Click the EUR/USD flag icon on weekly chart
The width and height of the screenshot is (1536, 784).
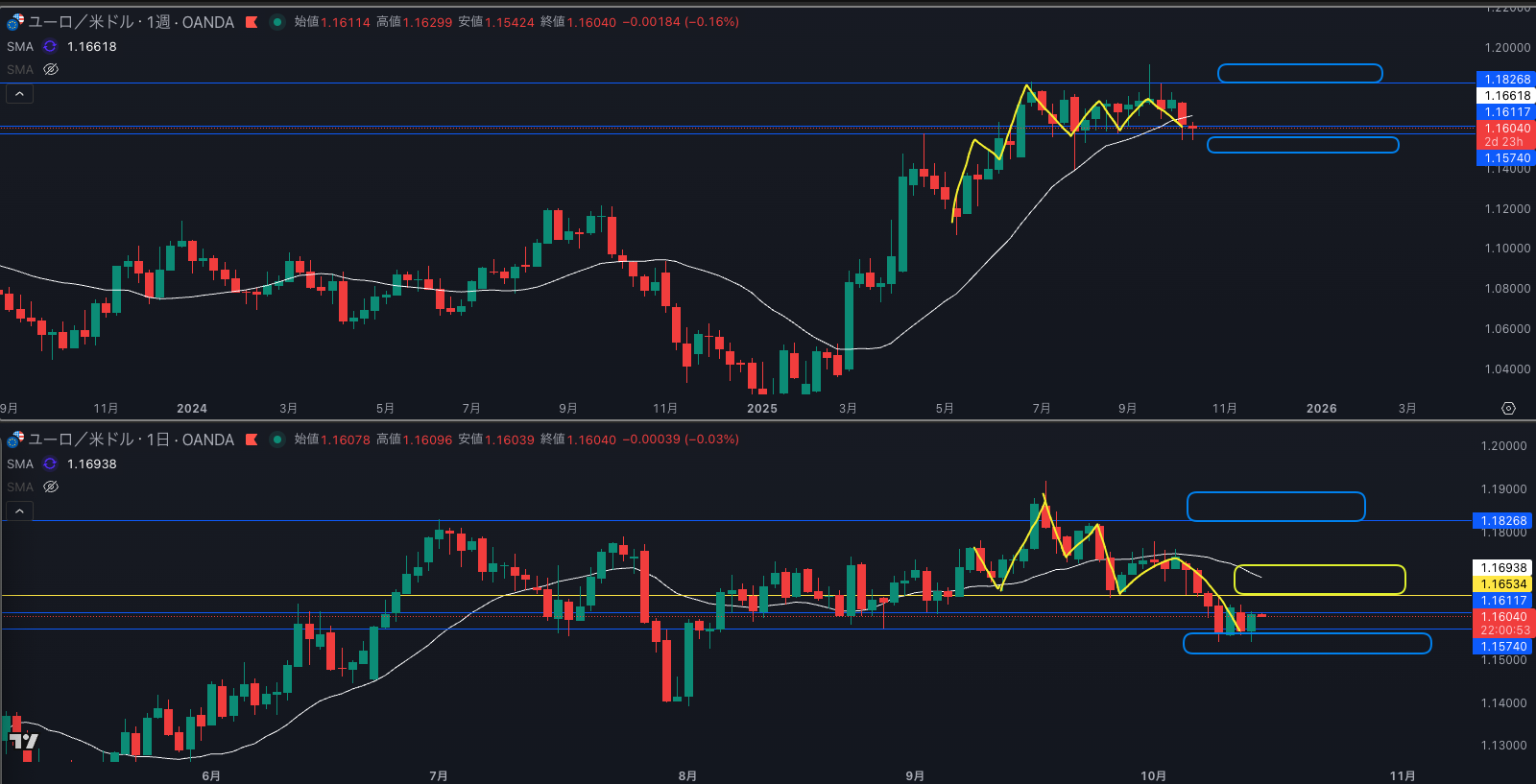(15, 22)
